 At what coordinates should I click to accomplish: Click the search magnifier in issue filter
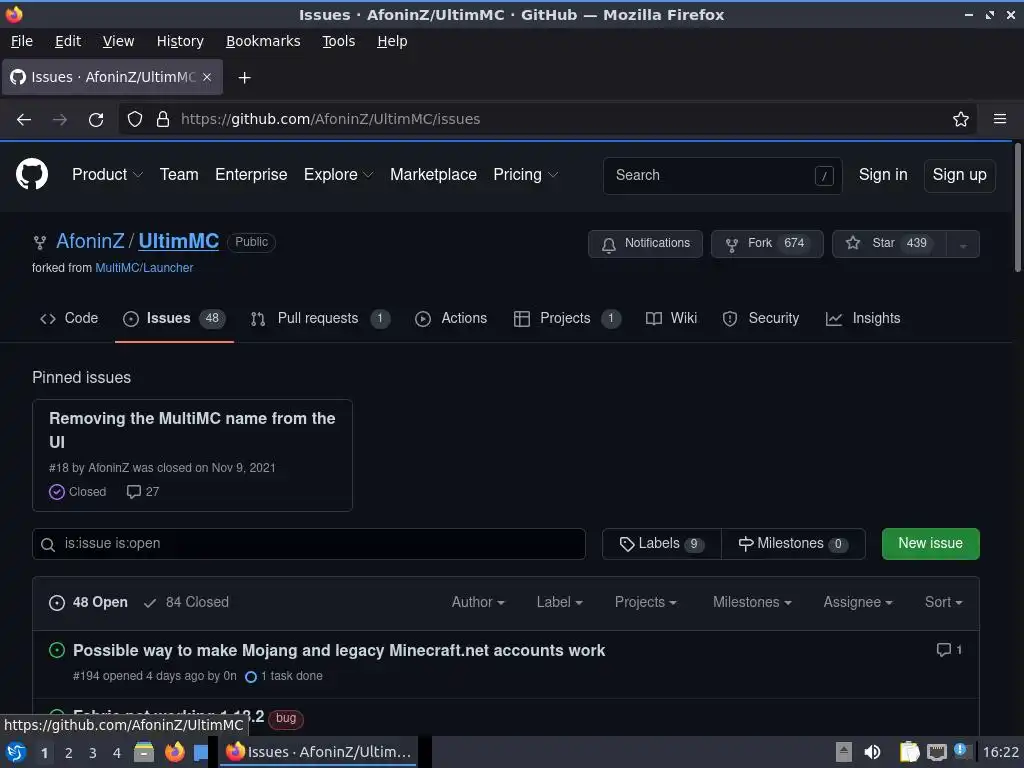pyautogui.click(x=48, y=545)
